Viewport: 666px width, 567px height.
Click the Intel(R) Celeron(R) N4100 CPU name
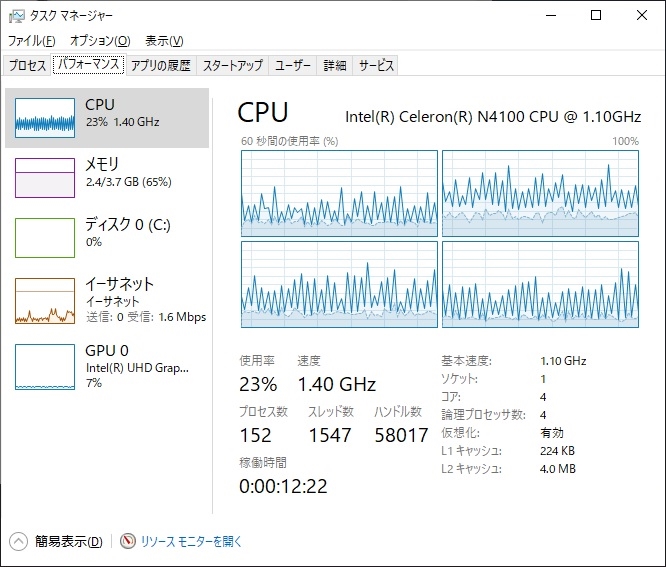(493, 116)
